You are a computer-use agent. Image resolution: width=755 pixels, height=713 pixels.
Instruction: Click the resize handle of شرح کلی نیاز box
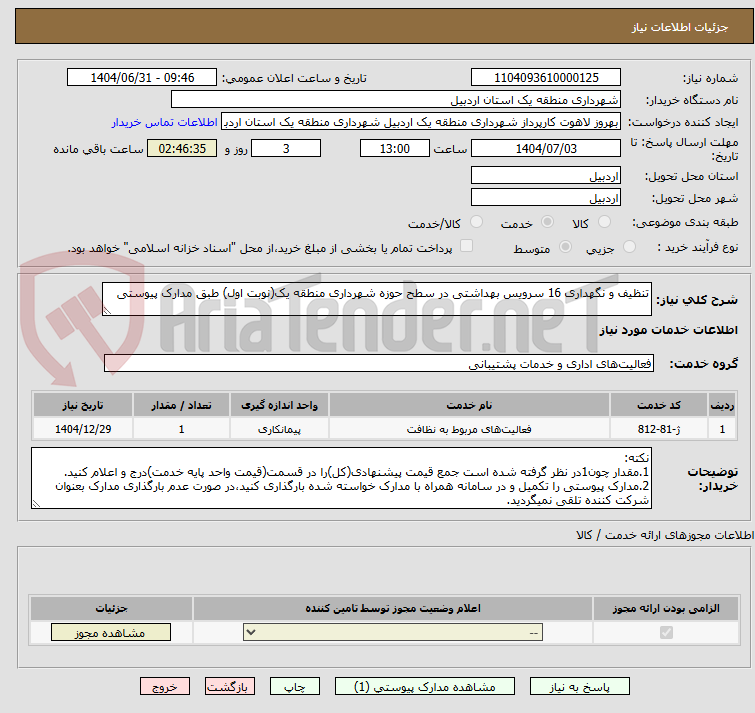click(107, 311)
